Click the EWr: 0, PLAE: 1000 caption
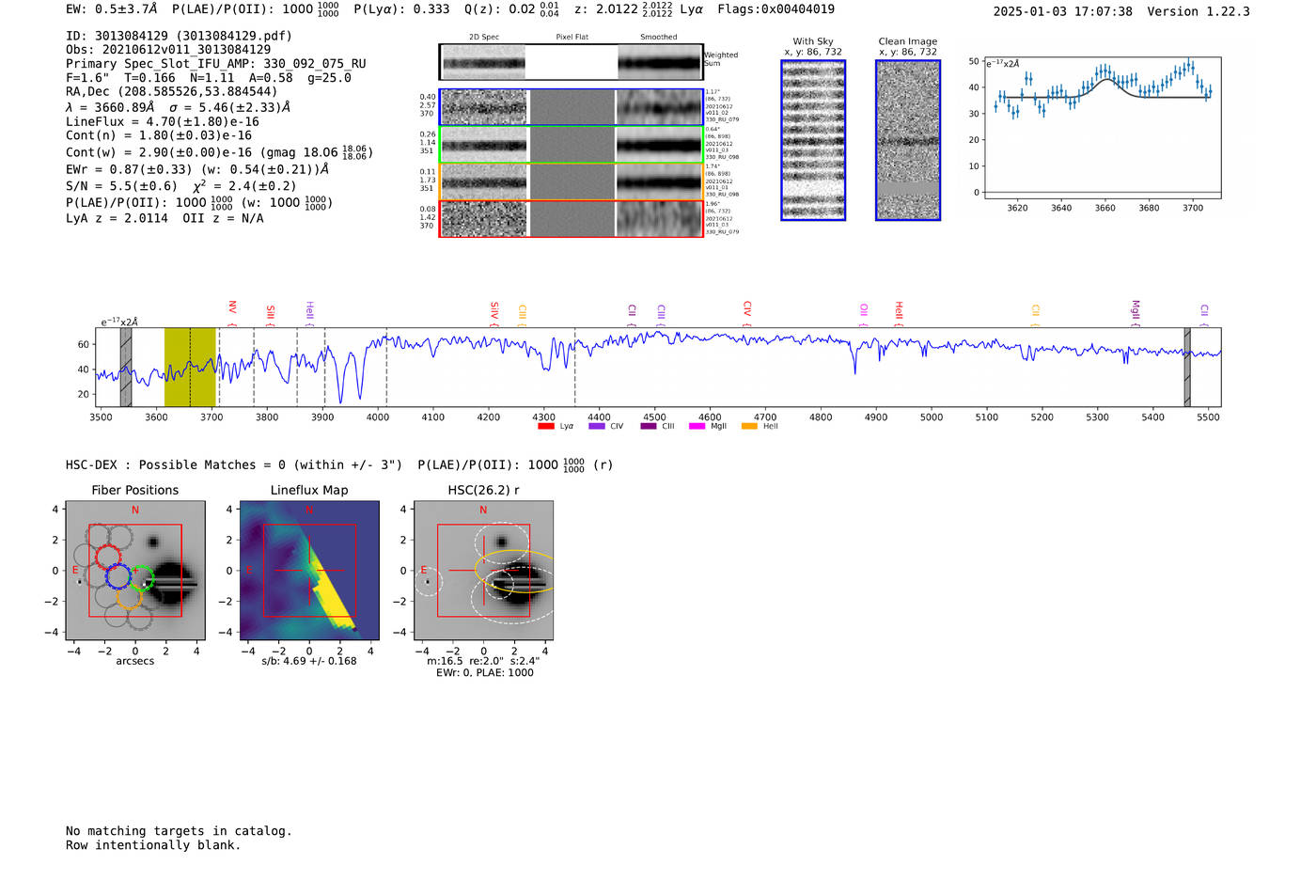This screenshot has width=1316, height=896. (x=485, y=673)
